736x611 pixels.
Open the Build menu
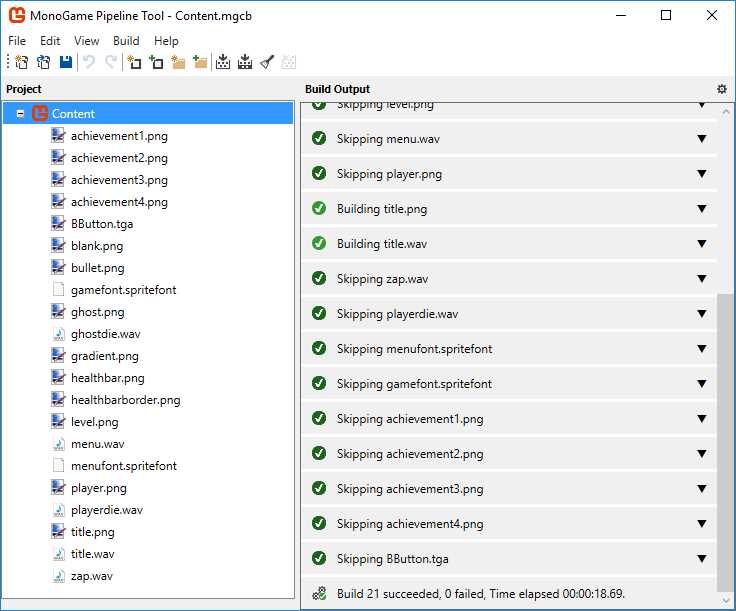pos(126,41)
